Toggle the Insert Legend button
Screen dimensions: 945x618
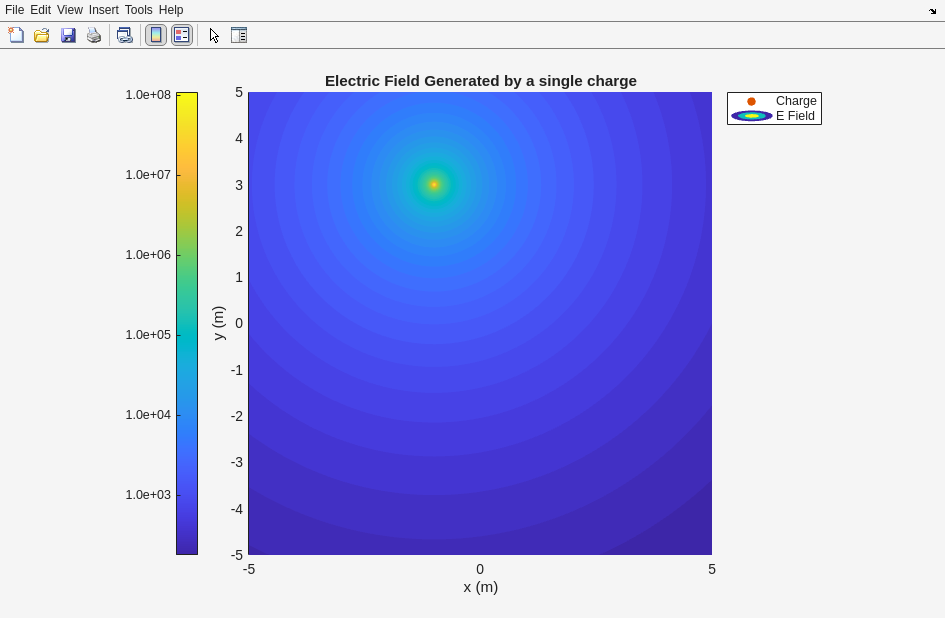[181, 35]
